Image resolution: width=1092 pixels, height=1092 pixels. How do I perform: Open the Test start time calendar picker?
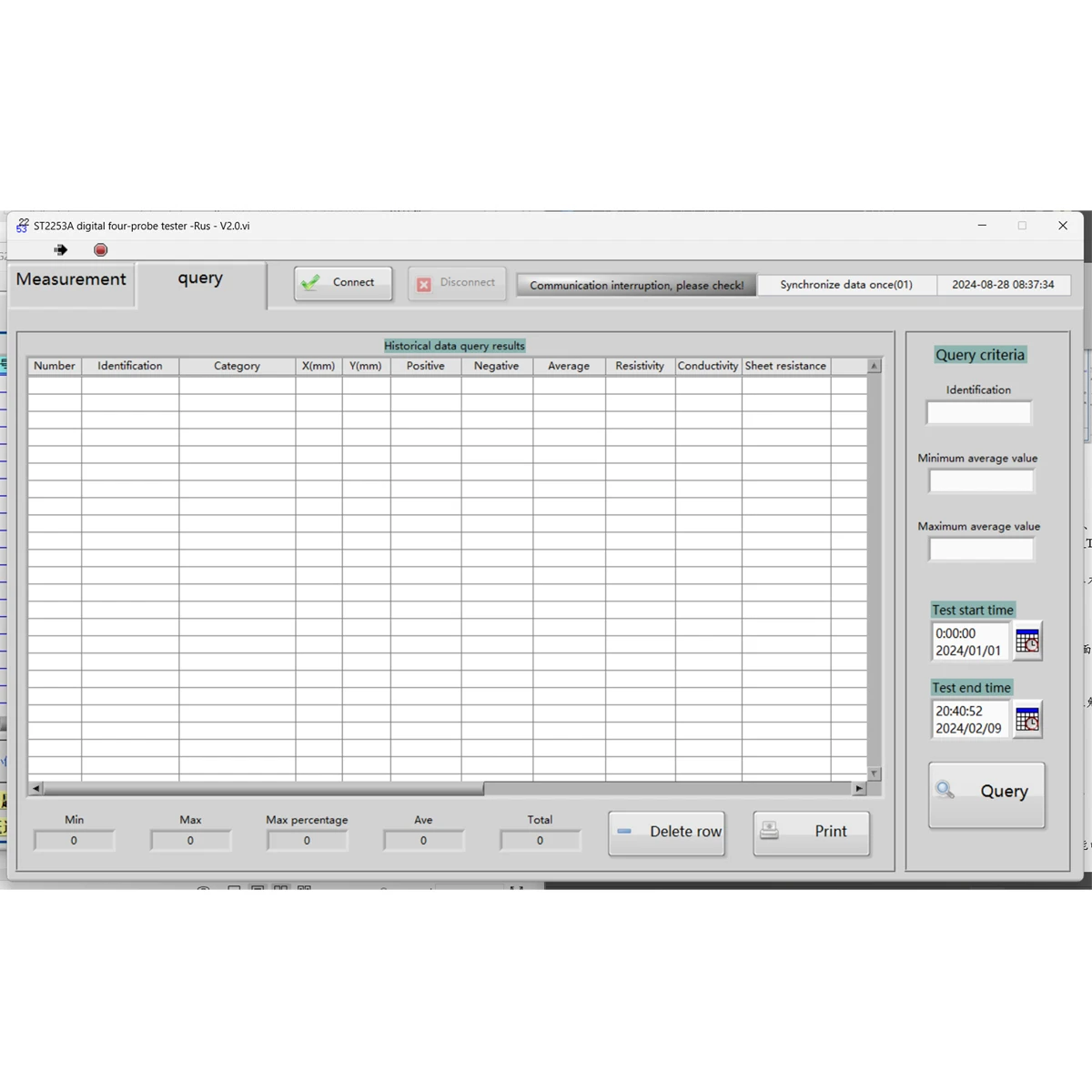[1027, 642]
